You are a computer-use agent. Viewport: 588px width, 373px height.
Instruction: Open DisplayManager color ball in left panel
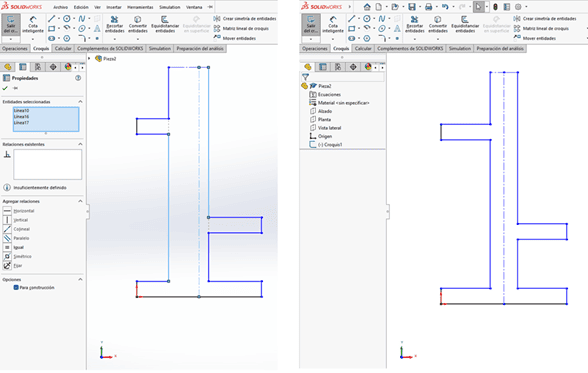[68, 67]
